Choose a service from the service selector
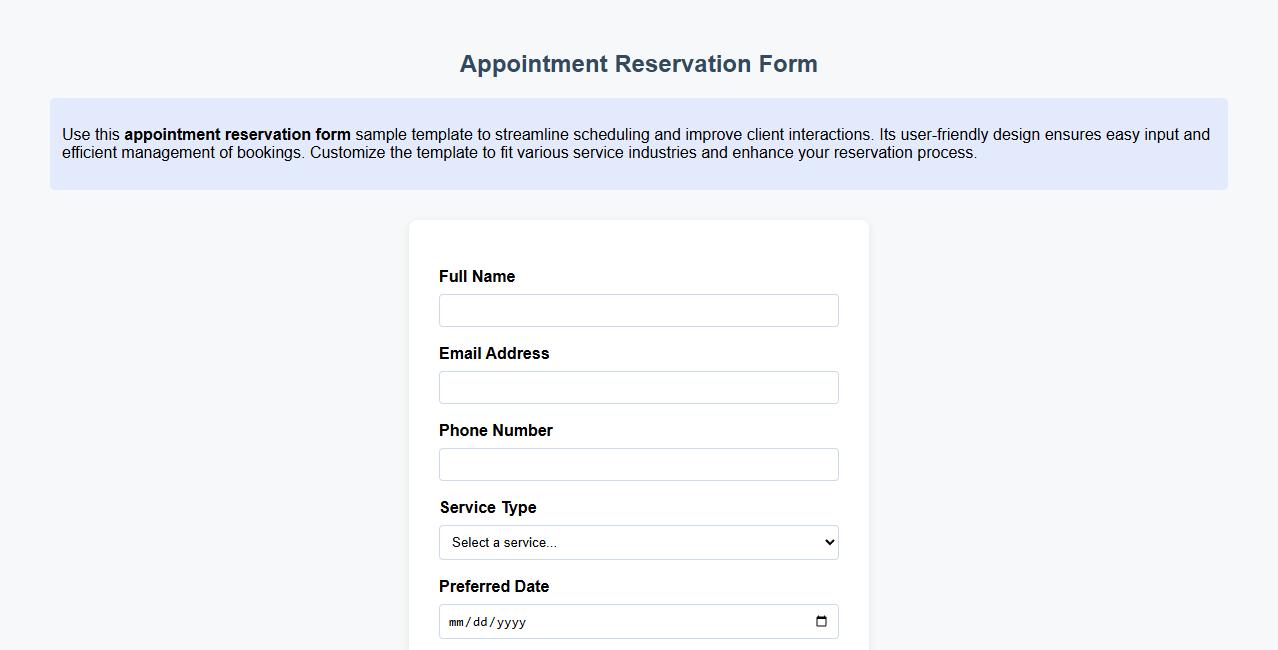 tap(638, 542)
